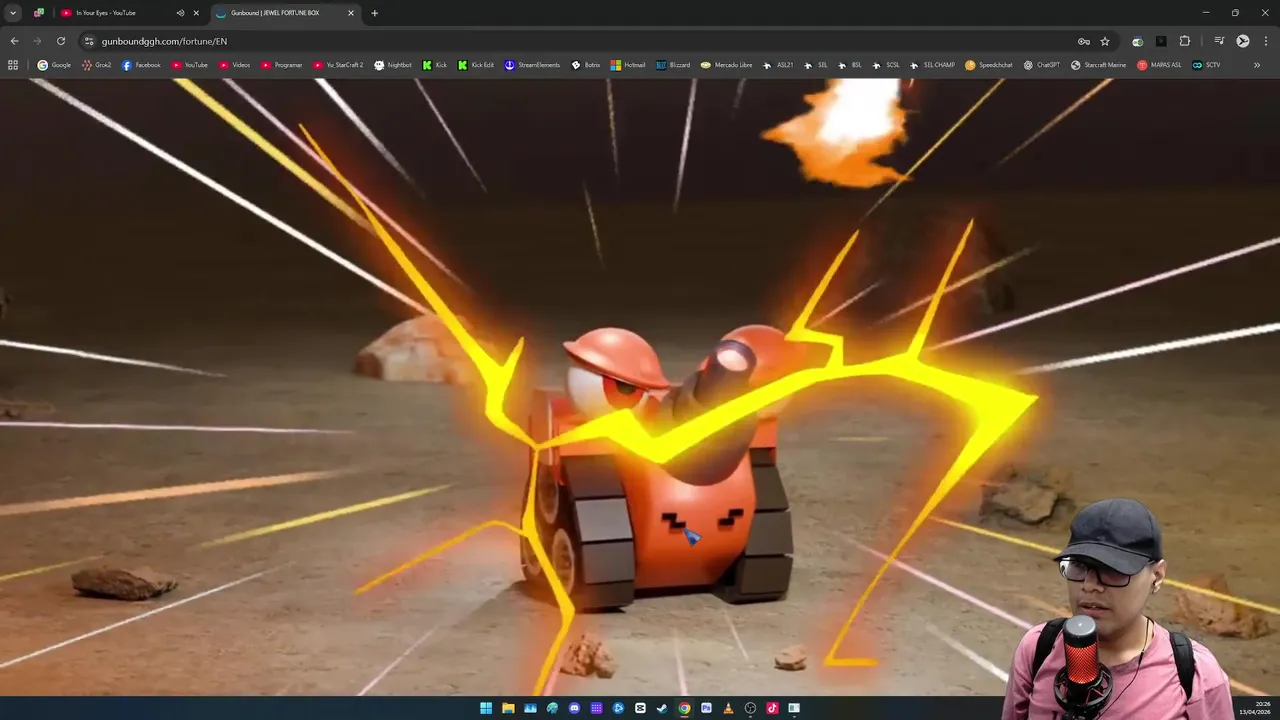The height and width of the screenshot is (720, 1280).
Task: Open the Videos bookmark
Action: [234, 65]
